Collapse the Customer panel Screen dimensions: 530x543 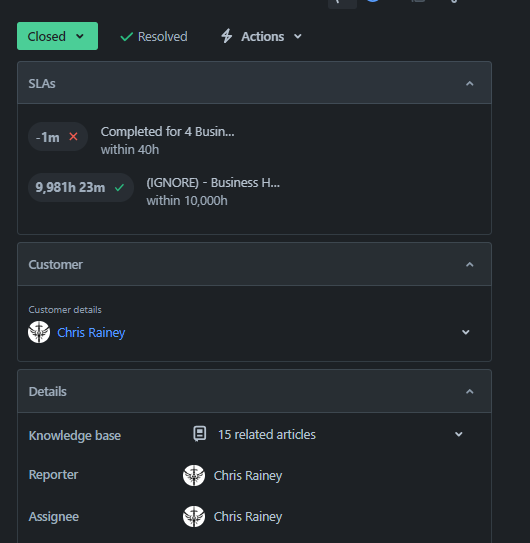(x=470, y=265)
